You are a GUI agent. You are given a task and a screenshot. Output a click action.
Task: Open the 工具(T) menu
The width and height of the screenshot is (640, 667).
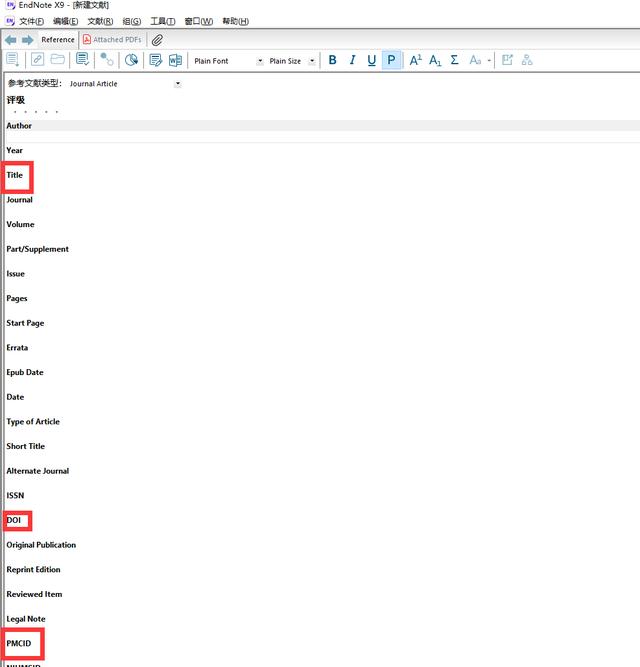162,21
